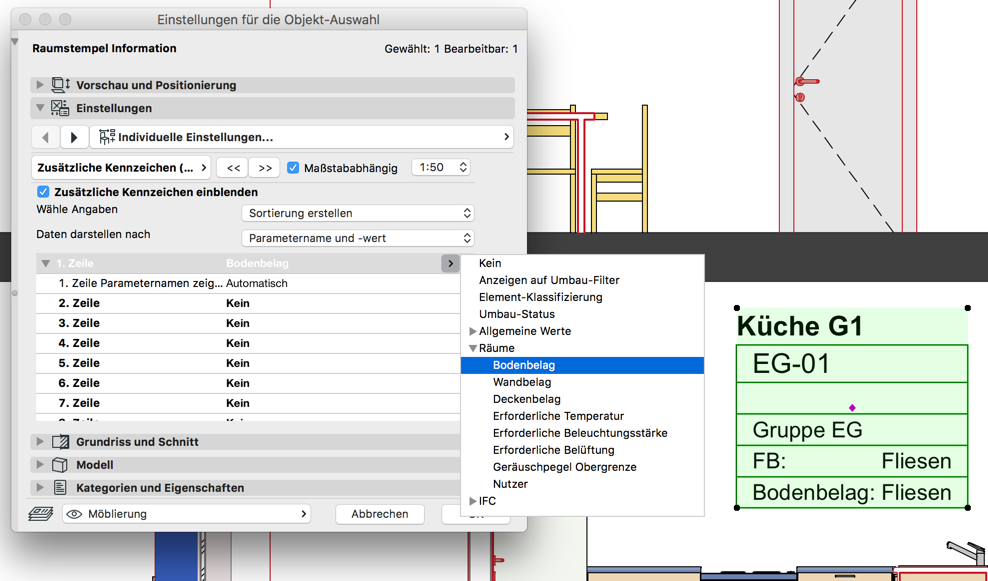This screenshot has width=988, height=581.
Task: Click the layer stack icon at bottom left
Action: click(41, 514)
